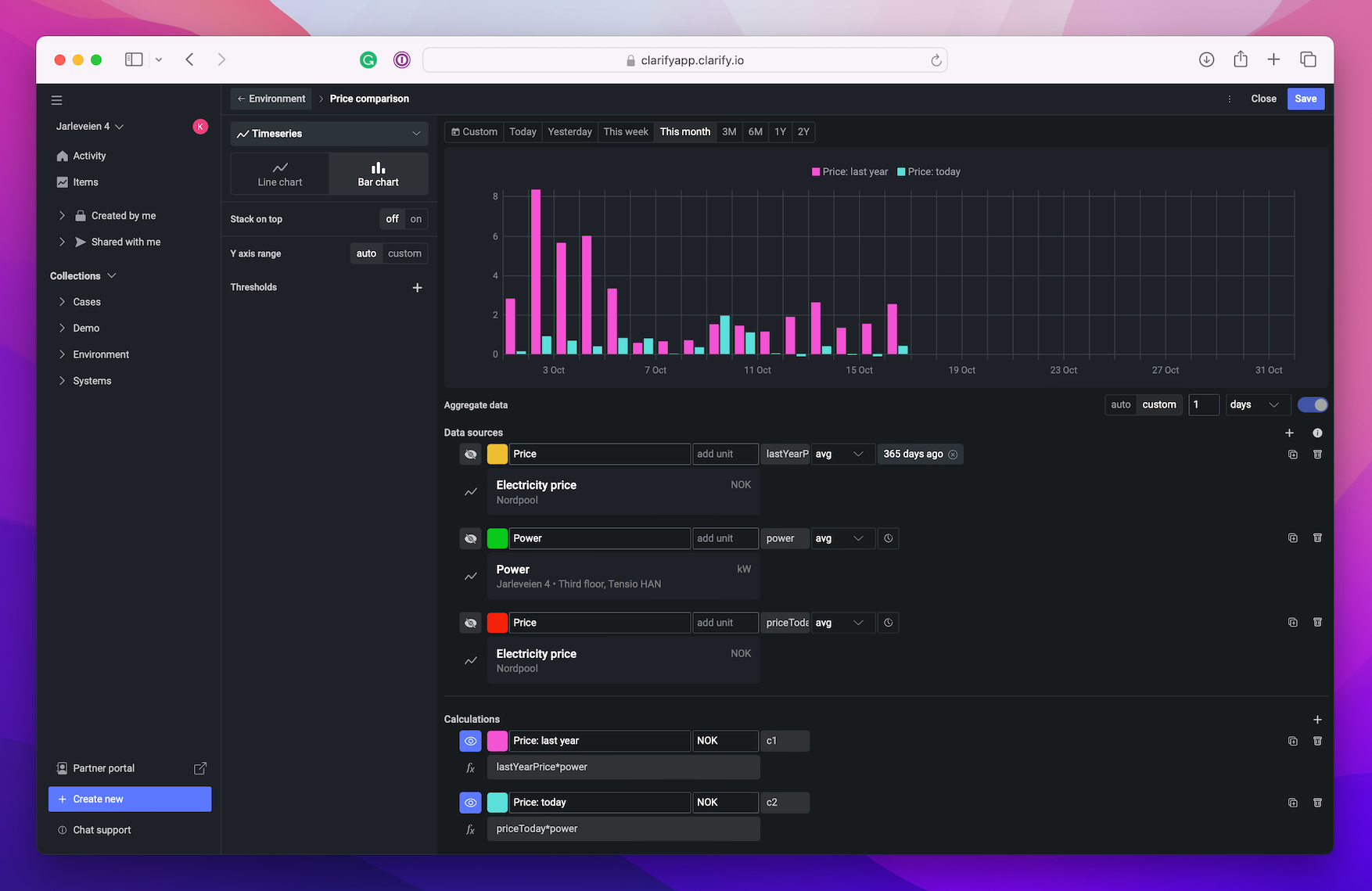The image size is (1372, 891).
Task: Turn Stack on top on
Action: coord(416,219)
